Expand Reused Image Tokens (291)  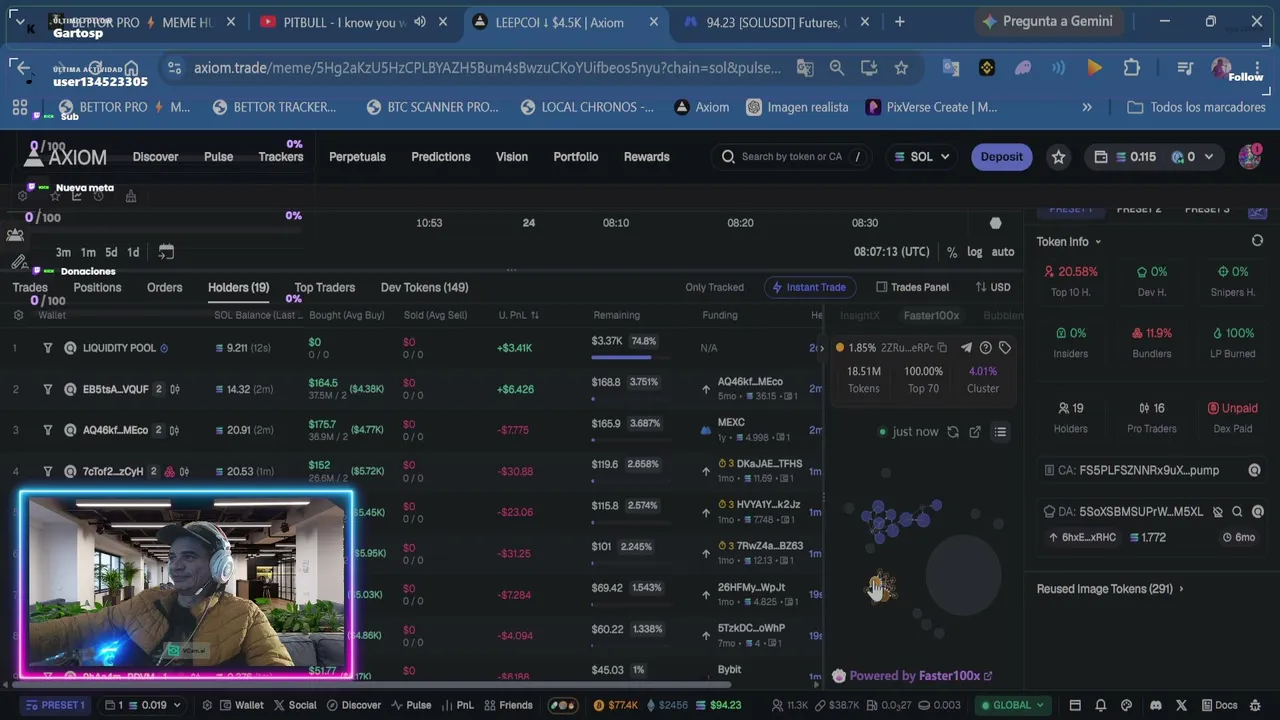(1110, 589)
